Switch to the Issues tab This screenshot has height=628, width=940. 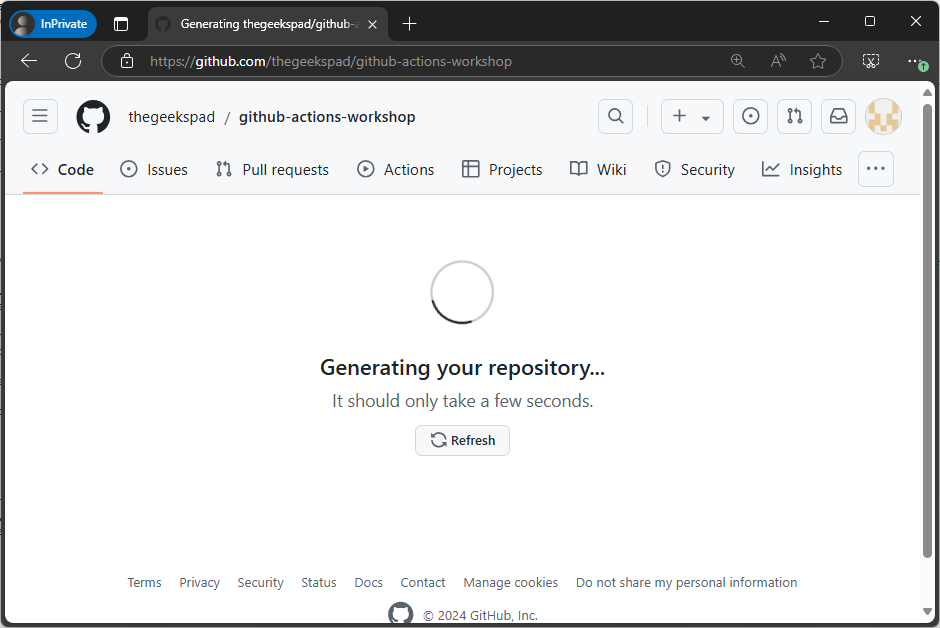click(154, 170)
